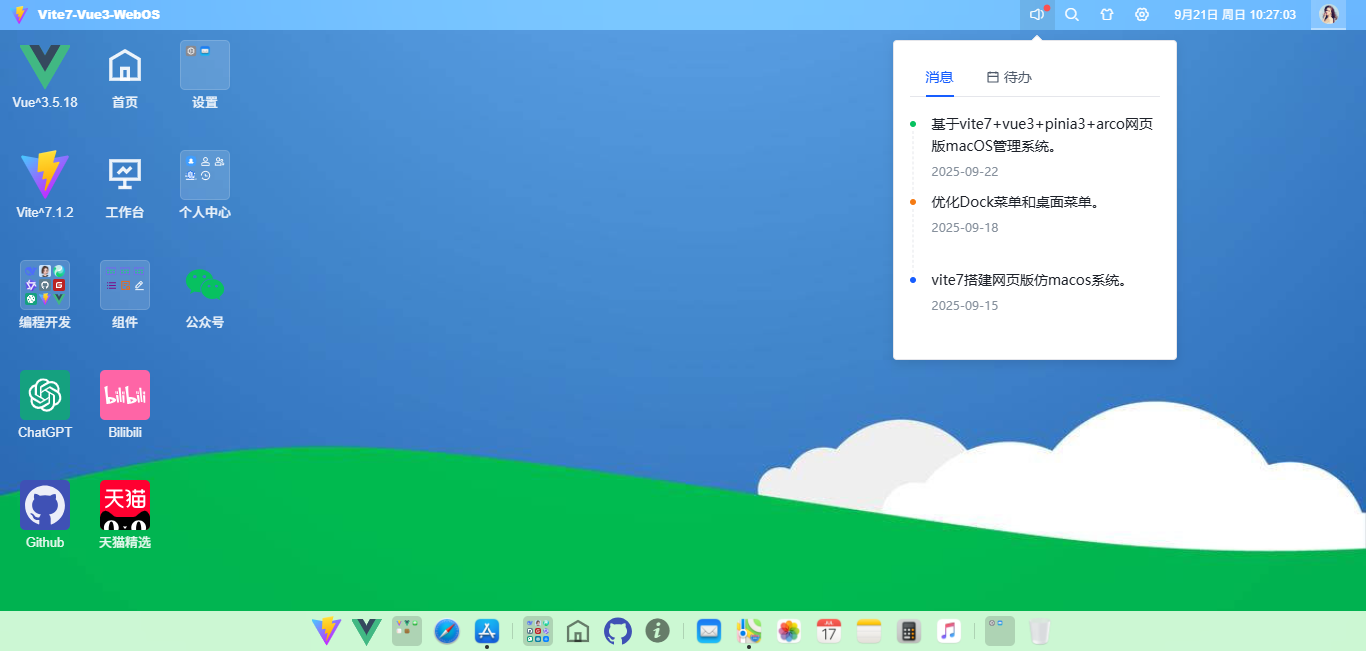
Task: Open Photos from the dock
Action: pyautogui.click(x=789, y=631)
